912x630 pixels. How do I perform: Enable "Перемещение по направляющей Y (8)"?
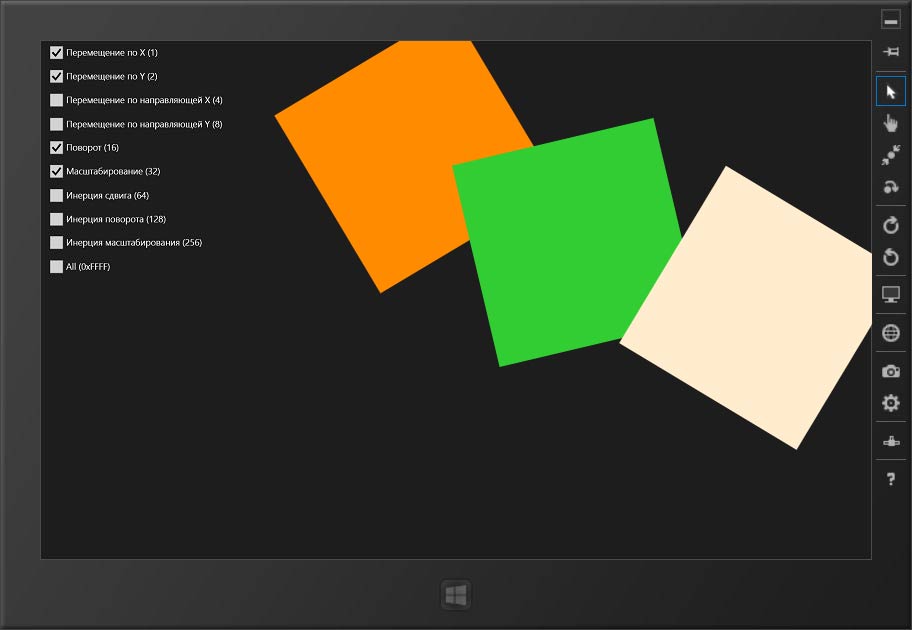point(56,124)
